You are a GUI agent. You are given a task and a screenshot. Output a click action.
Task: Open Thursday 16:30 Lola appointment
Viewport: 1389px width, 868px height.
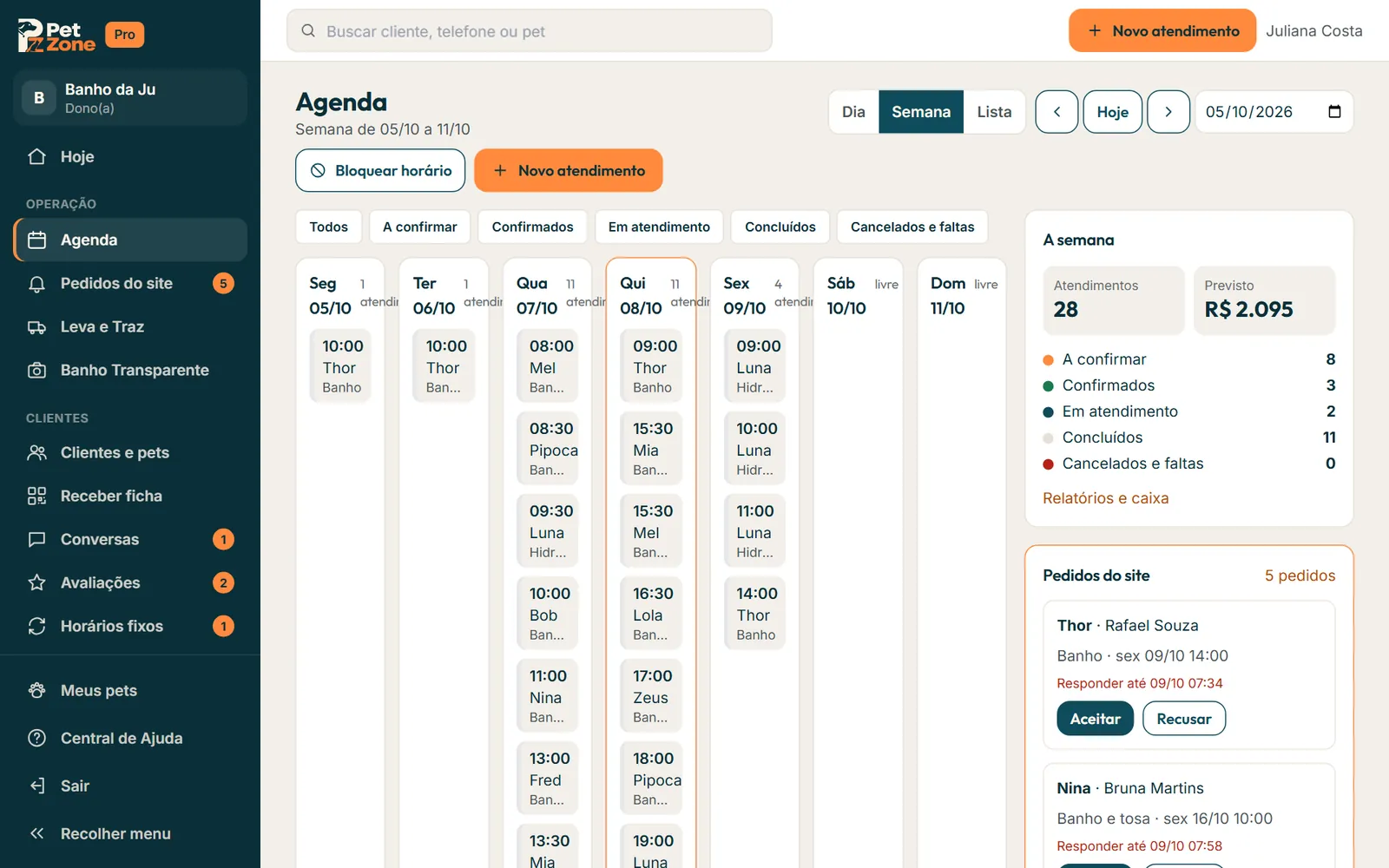click(x=651, y=614)
